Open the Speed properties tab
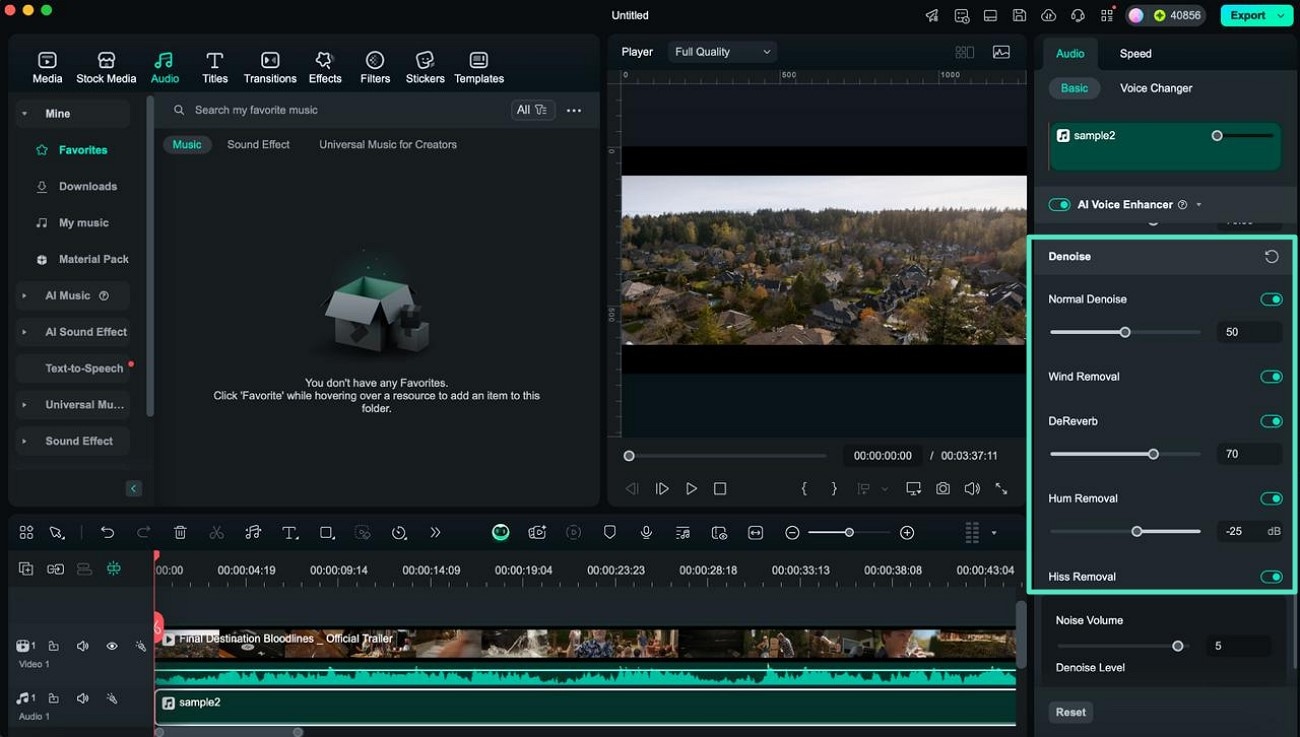 pyautogui.click(x=1135, y=54)
